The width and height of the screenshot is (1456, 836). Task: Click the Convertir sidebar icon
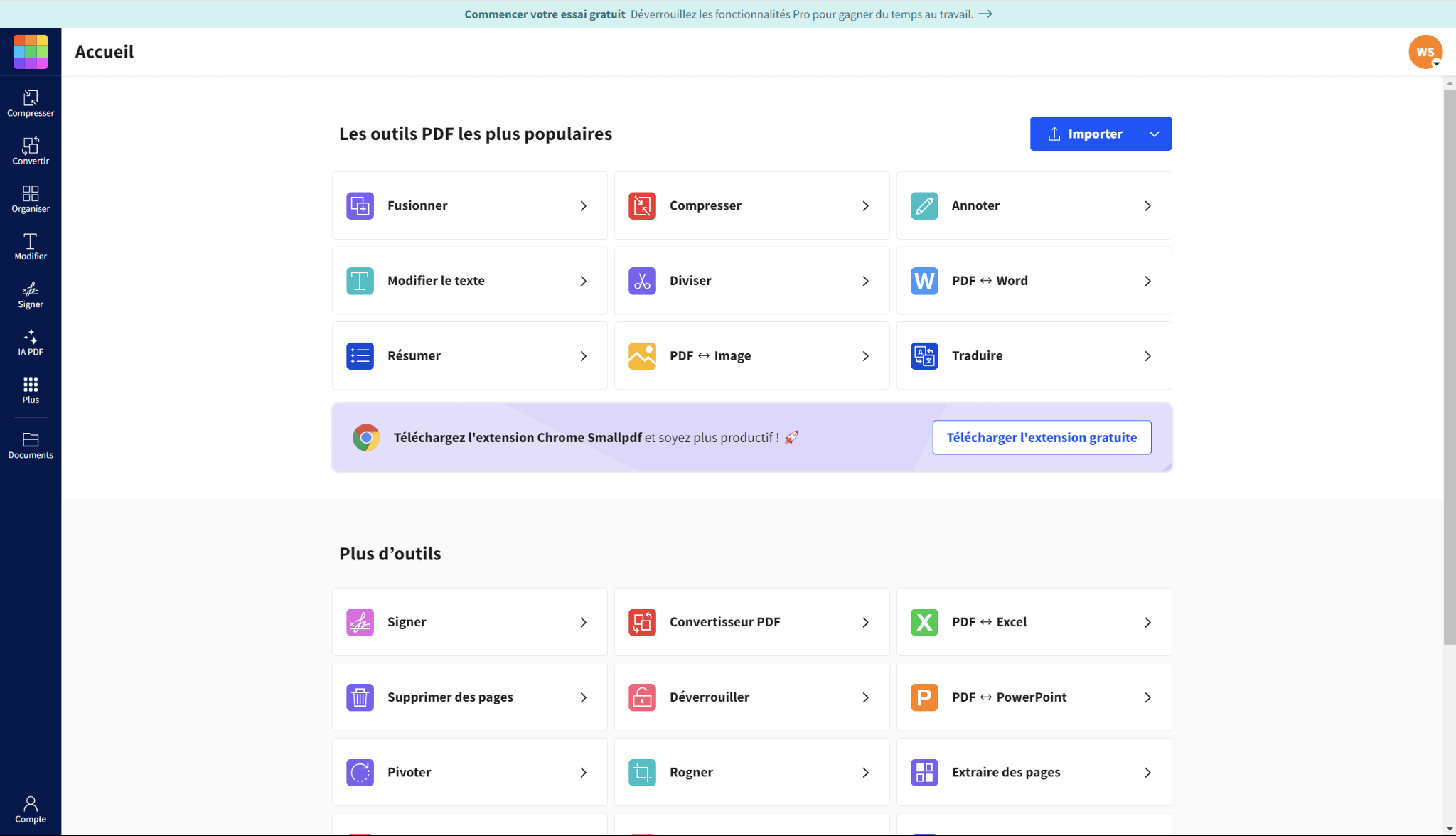coord(31,151)
